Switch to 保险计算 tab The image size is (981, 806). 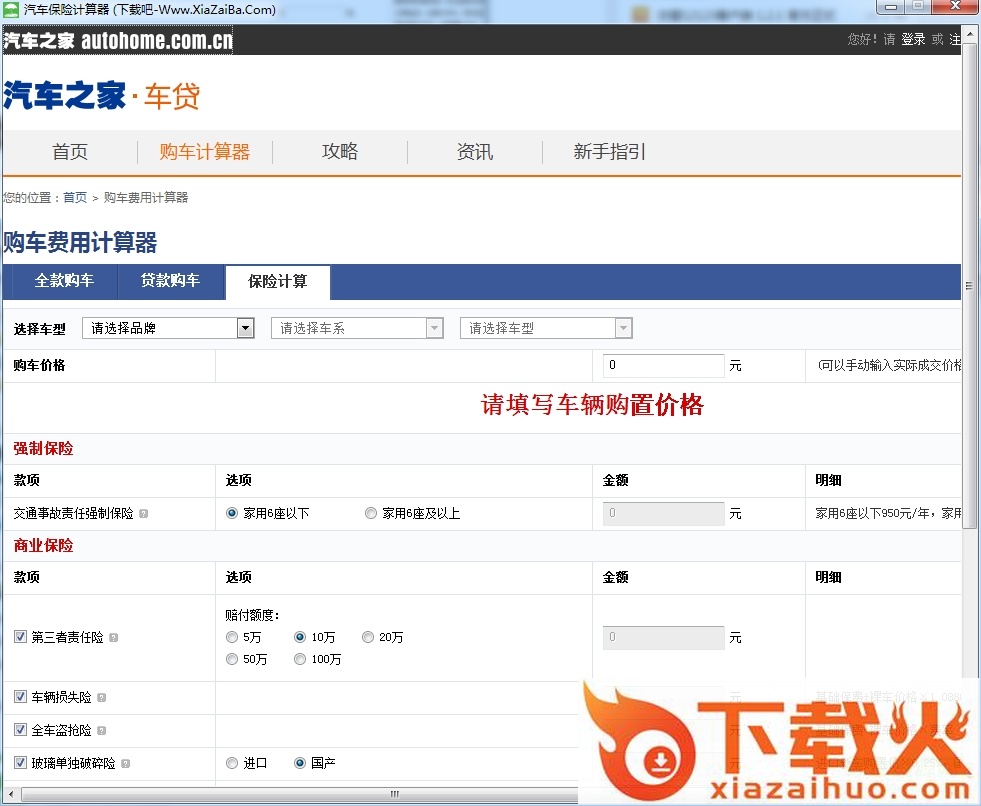[278, 282]
